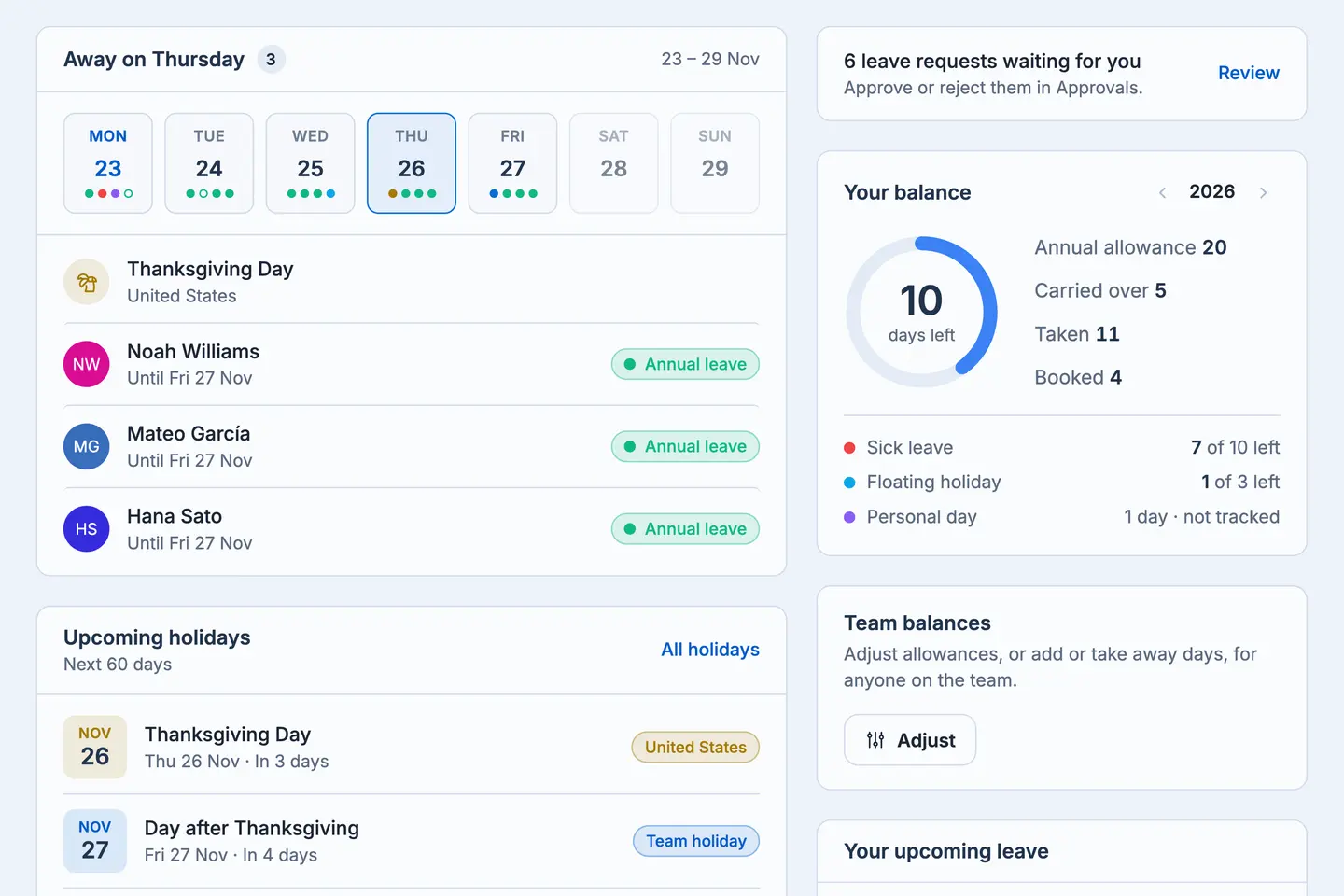Click the Hana Sato name
1344x896 pixels.
pyautogui.click(x=175, y=516)
